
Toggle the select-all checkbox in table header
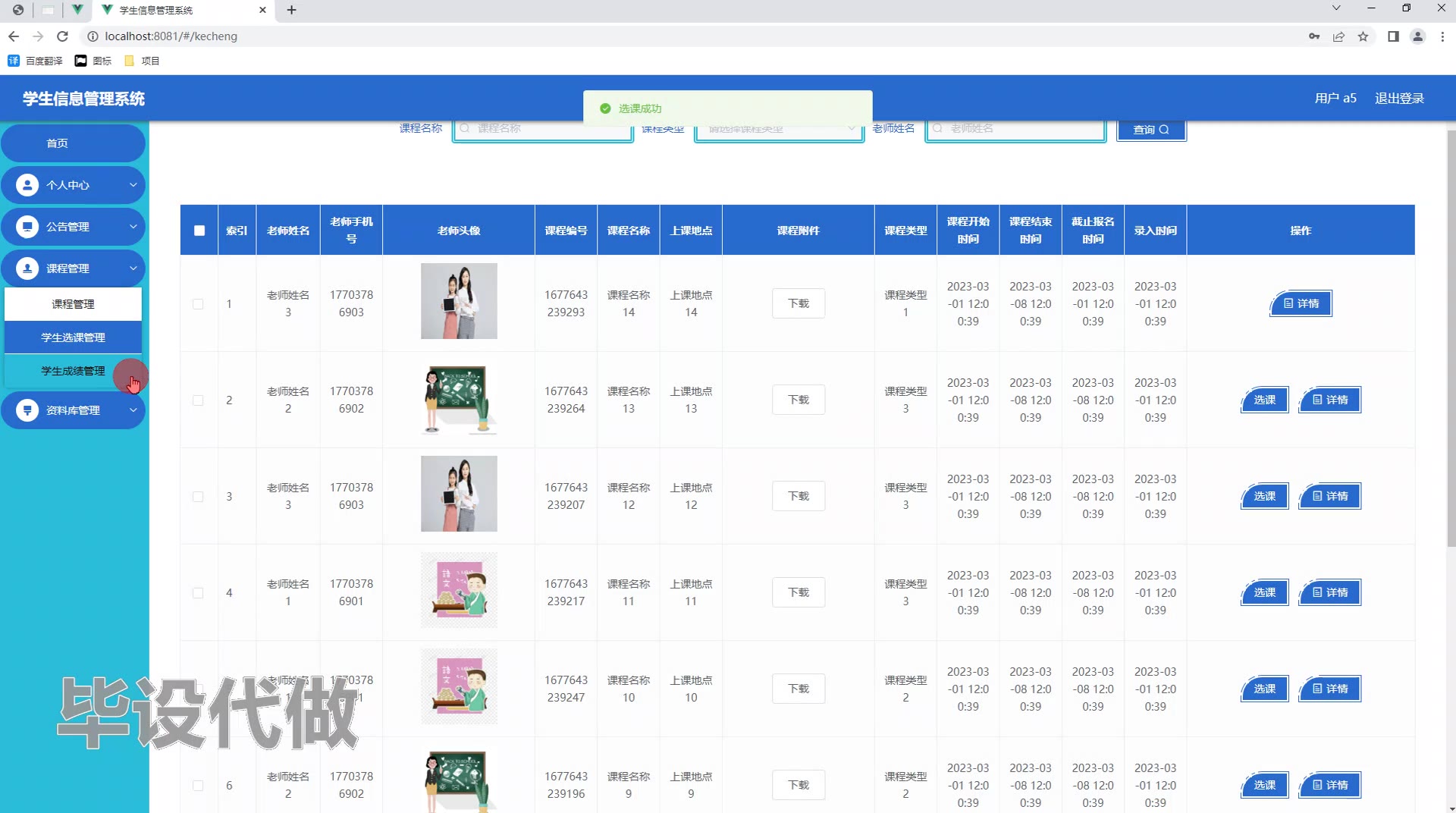(x=199, y=231)
